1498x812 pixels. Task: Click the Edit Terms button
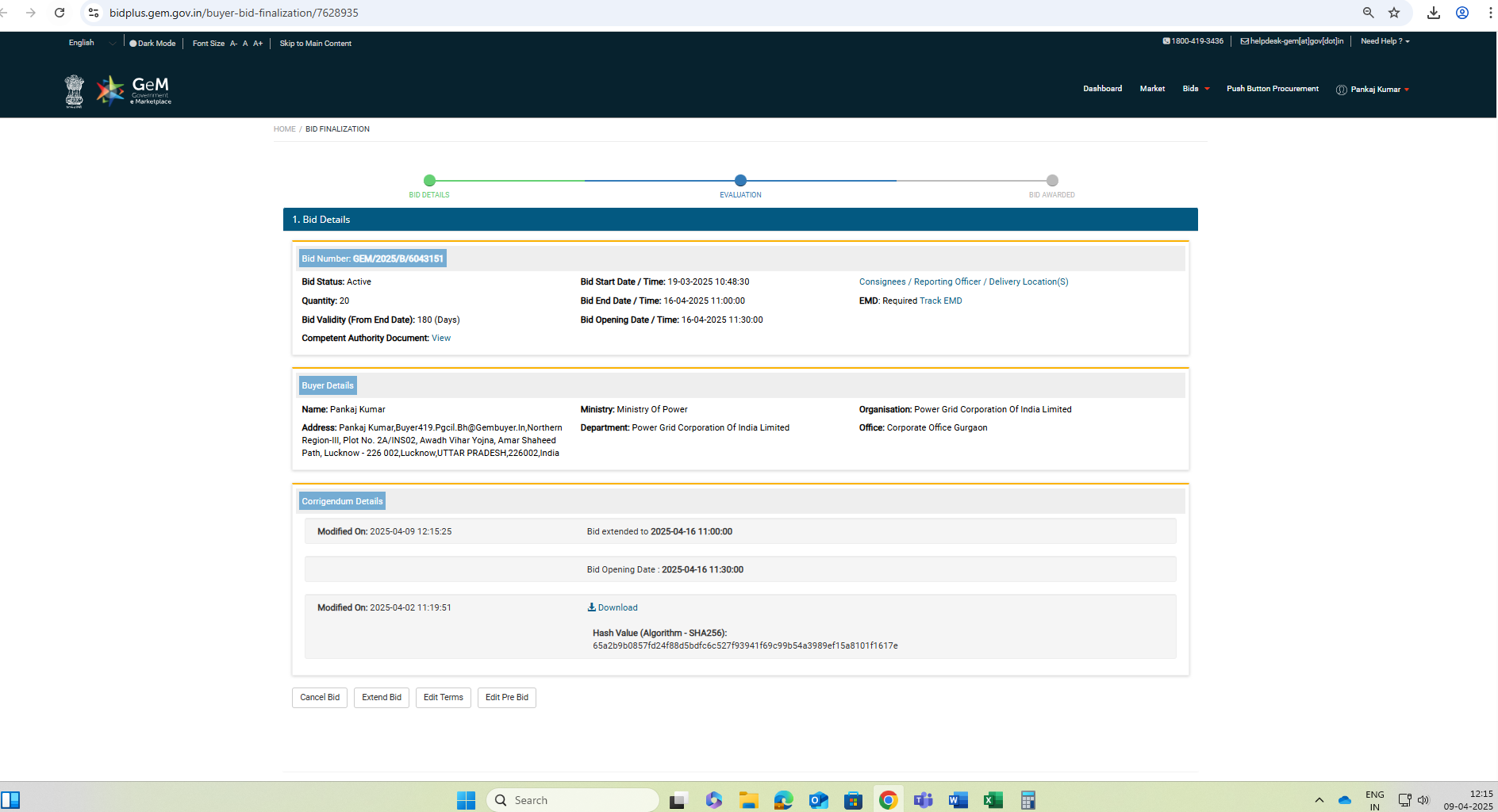tap(444, 698)
